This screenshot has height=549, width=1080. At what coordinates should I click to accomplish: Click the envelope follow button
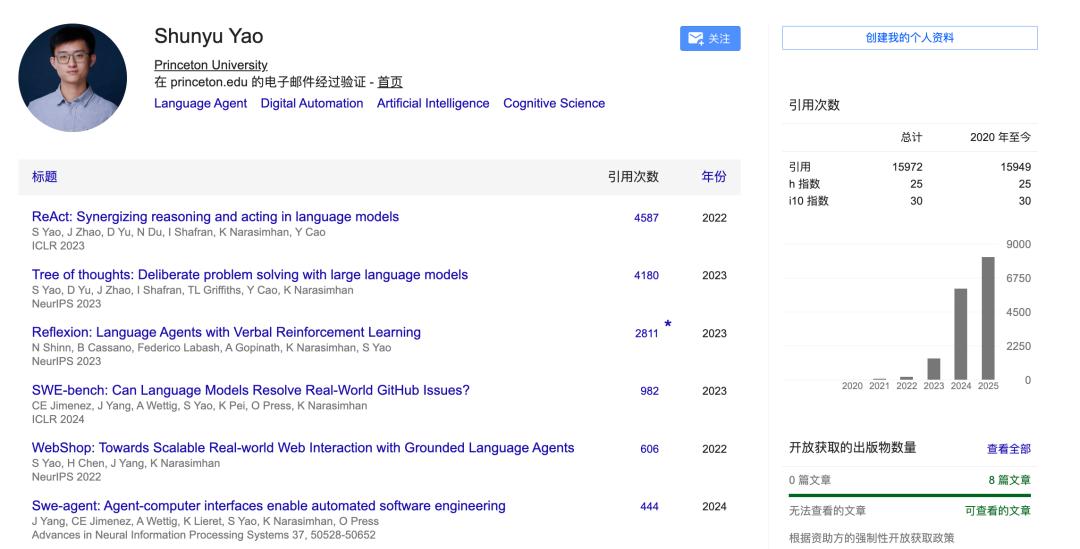(710, 39)
